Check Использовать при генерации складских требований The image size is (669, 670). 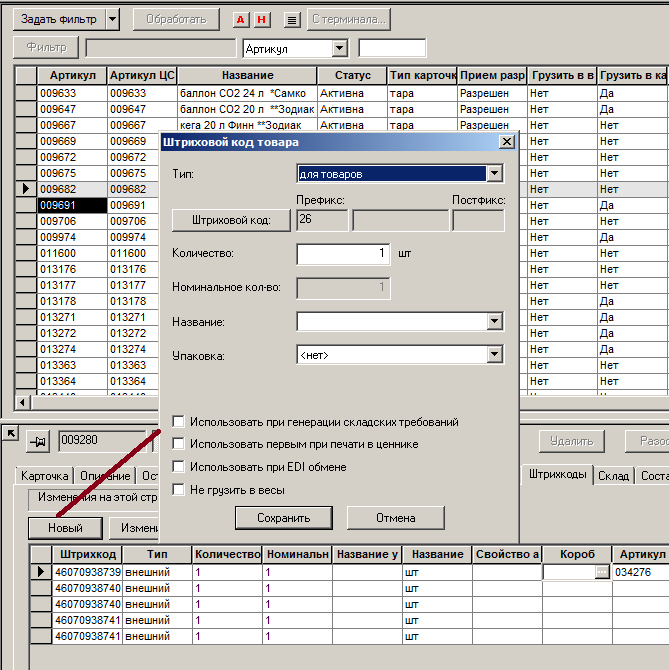(x=178, y=422)
